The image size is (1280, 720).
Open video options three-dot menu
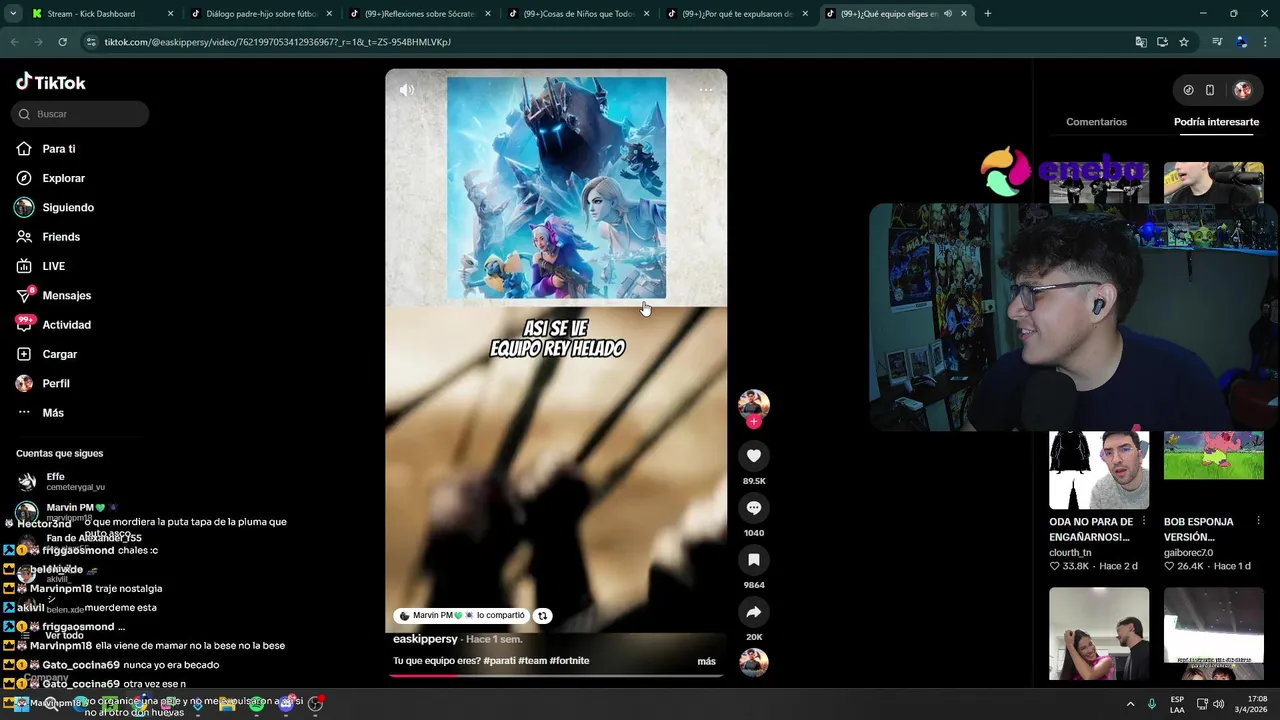pos(706,90)
